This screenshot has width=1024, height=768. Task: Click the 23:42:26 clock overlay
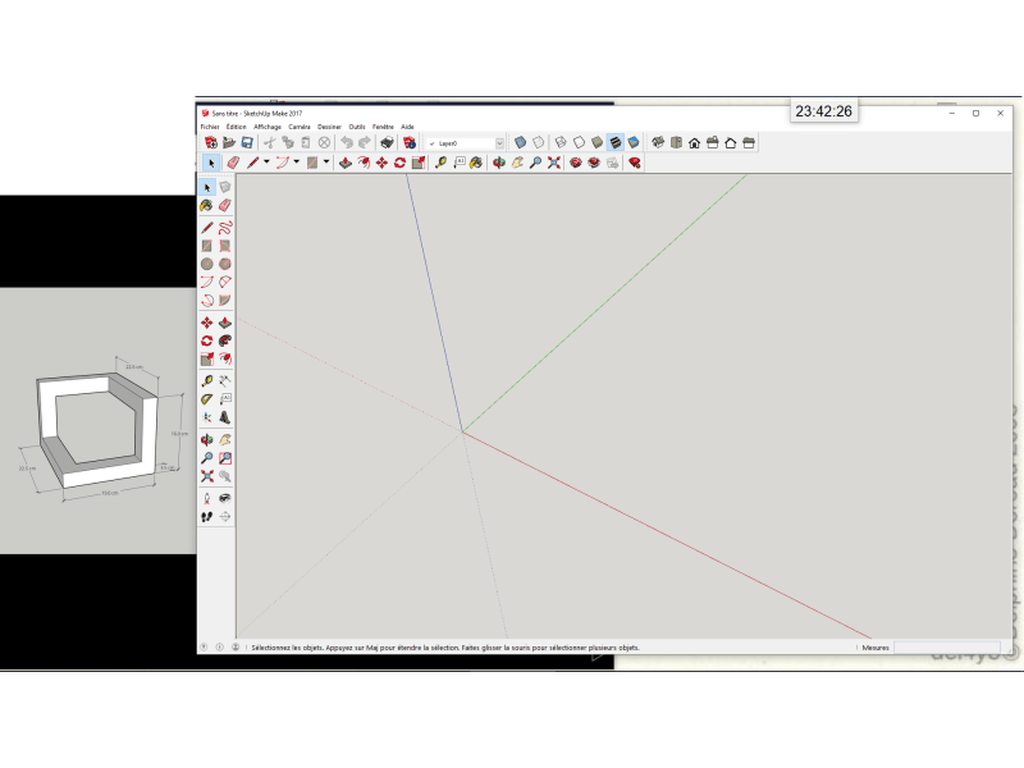coord(824,111)
